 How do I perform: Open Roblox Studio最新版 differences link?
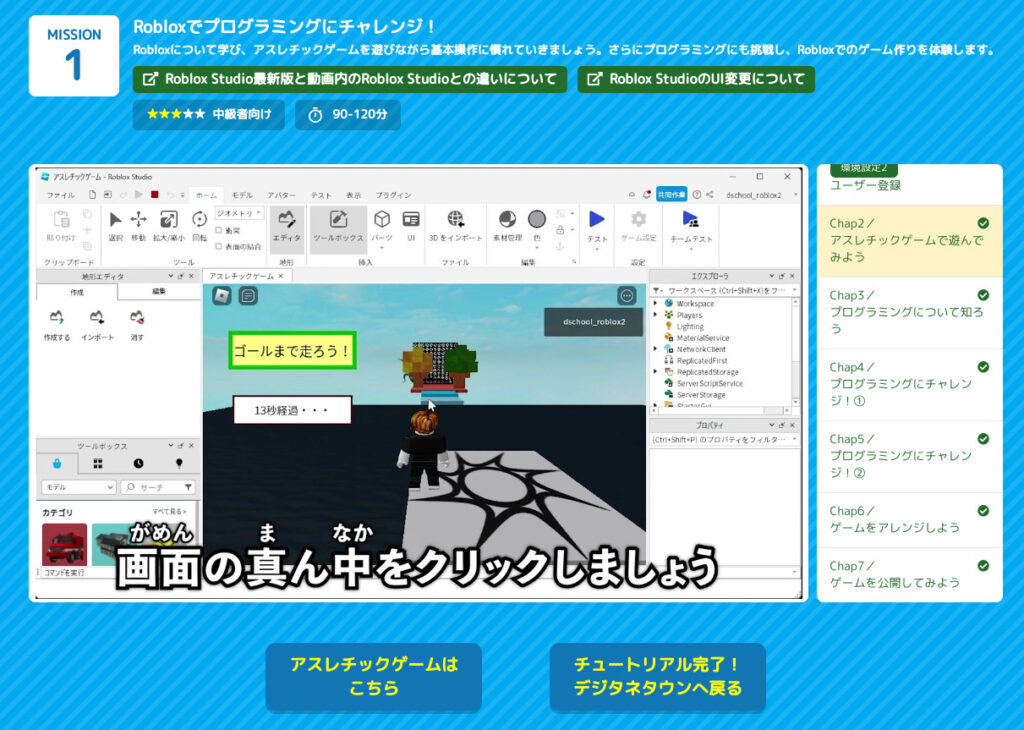coord(350,79)
